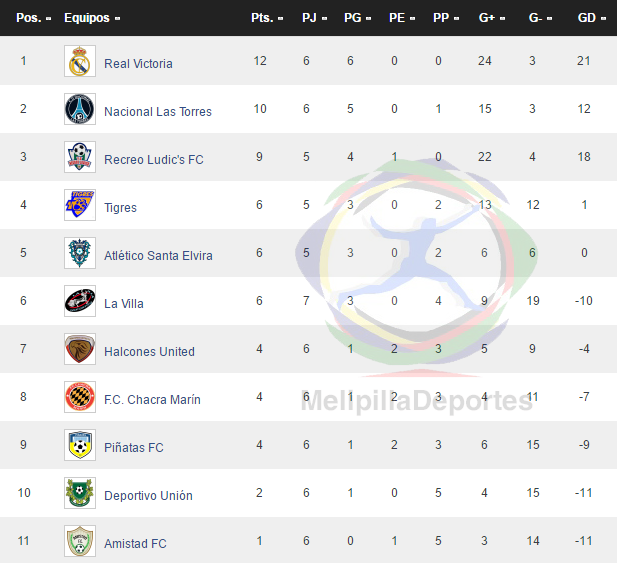Image resolution: width=617 pixels, height=563 pixels.
Task: Open the Amistad FC team name link
Action: pos(135,543)
